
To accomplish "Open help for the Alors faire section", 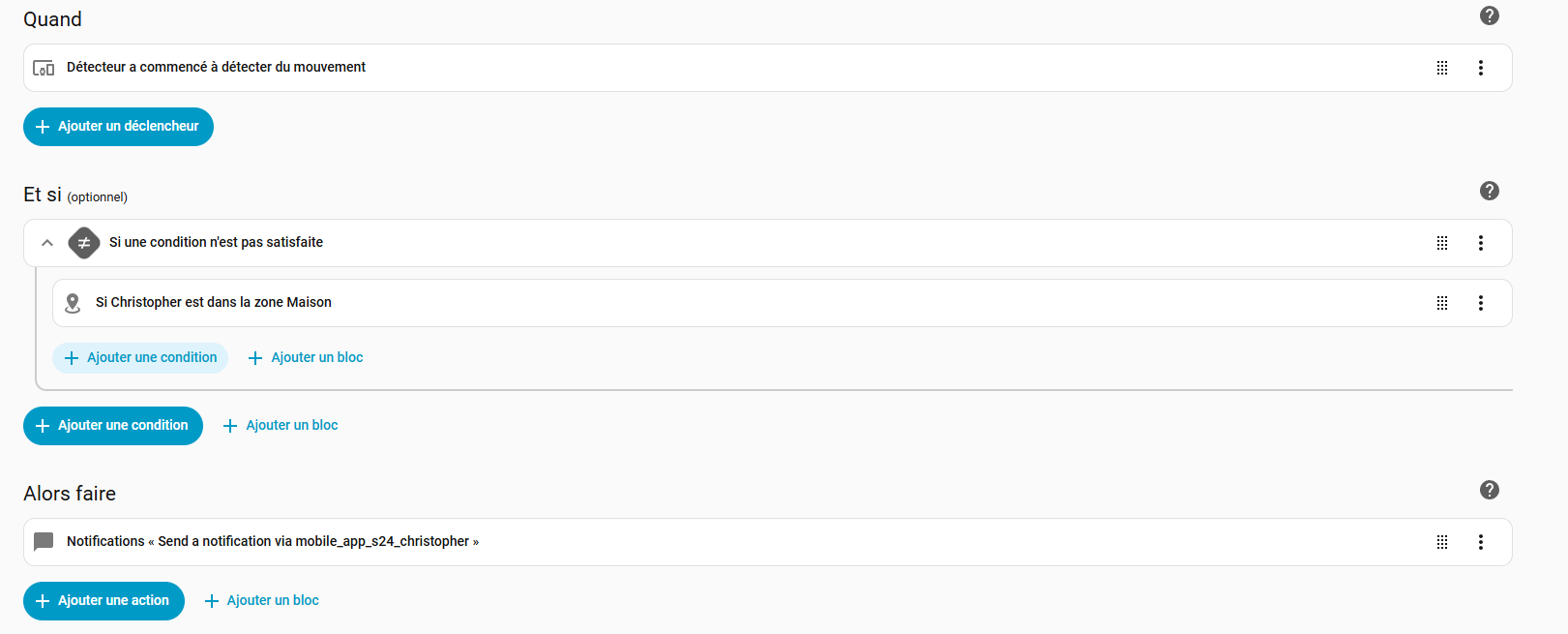I will coord(1489,490).
